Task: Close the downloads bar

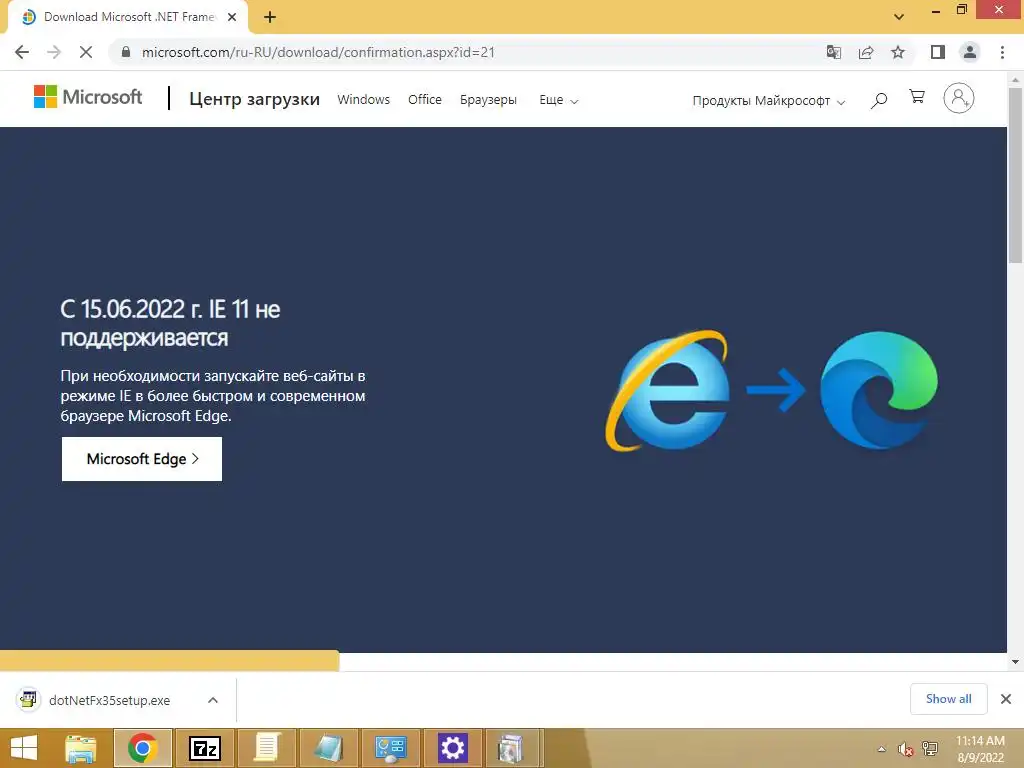Action: click(x=1006, y=699)
